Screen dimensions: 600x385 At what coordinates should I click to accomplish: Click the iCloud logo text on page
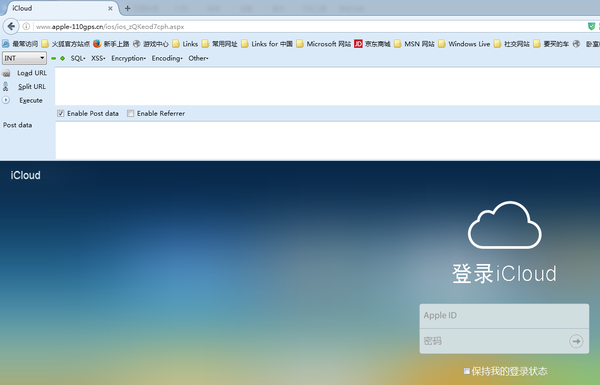click(x=25, y=175)
